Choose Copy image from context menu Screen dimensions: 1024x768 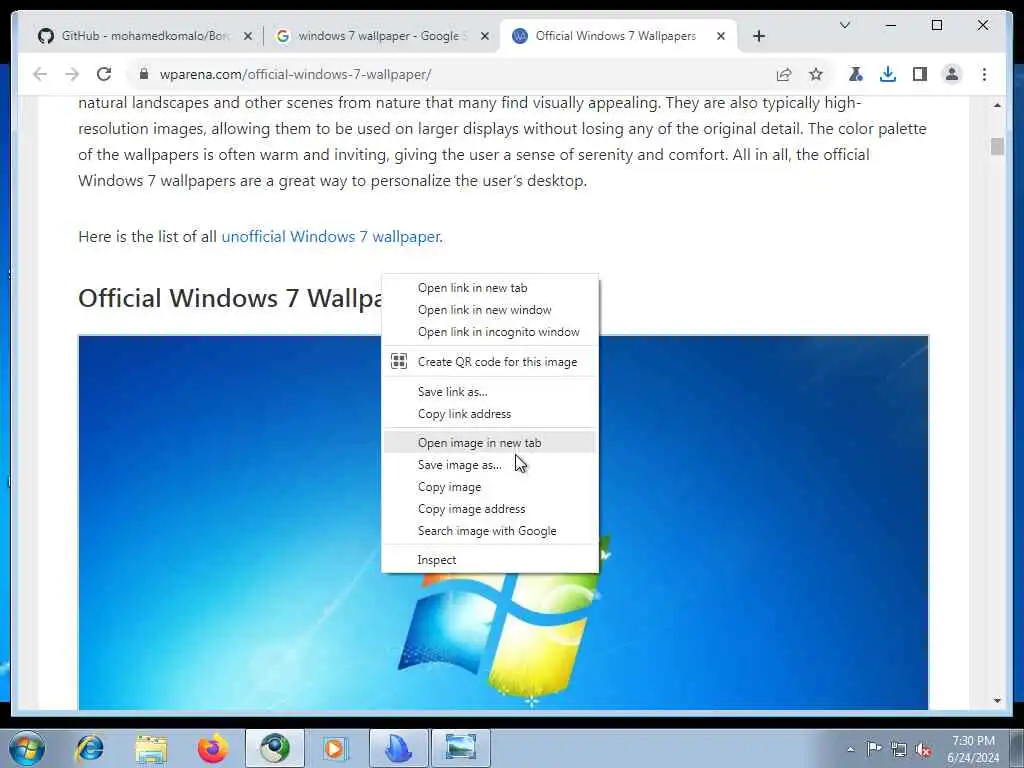tap(490, 487)
